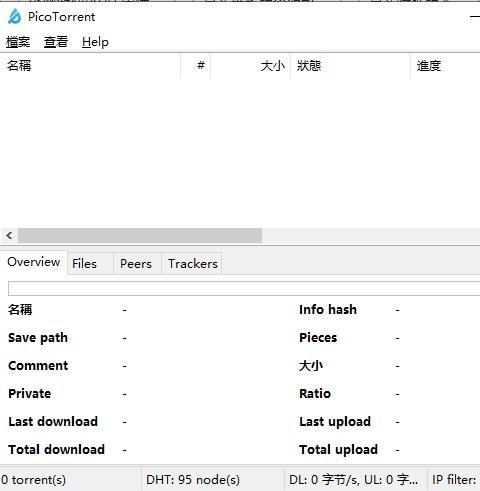Open the Help menu
Image resolution: width=480 pixels, height=491 pixels.
[x=95, y=42]
